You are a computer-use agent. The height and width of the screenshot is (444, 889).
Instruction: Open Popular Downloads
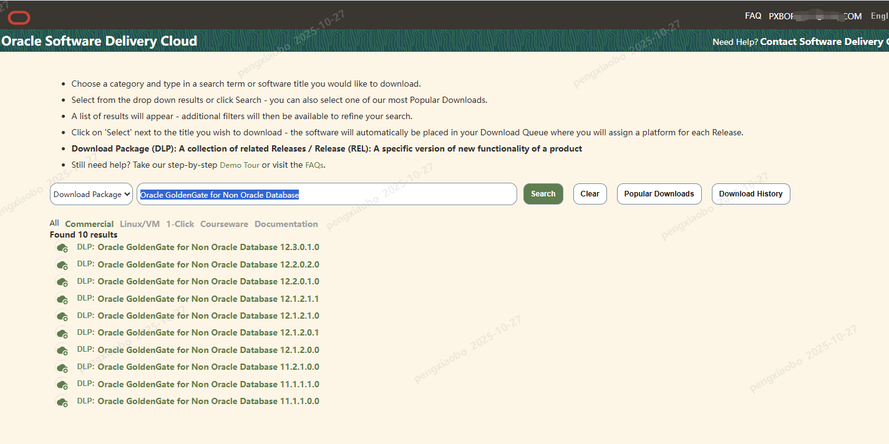click(x=658, y=194)
